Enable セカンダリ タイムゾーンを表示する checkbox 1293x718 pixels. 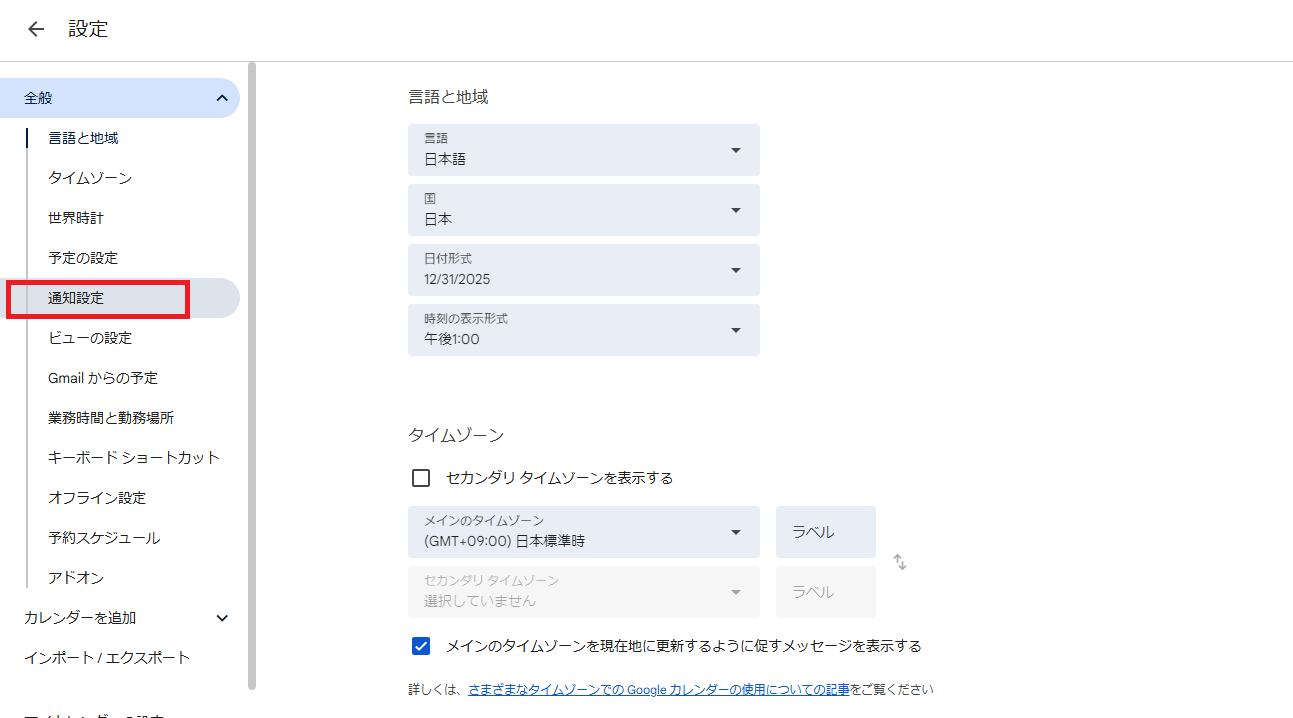(x=421, y=478)
